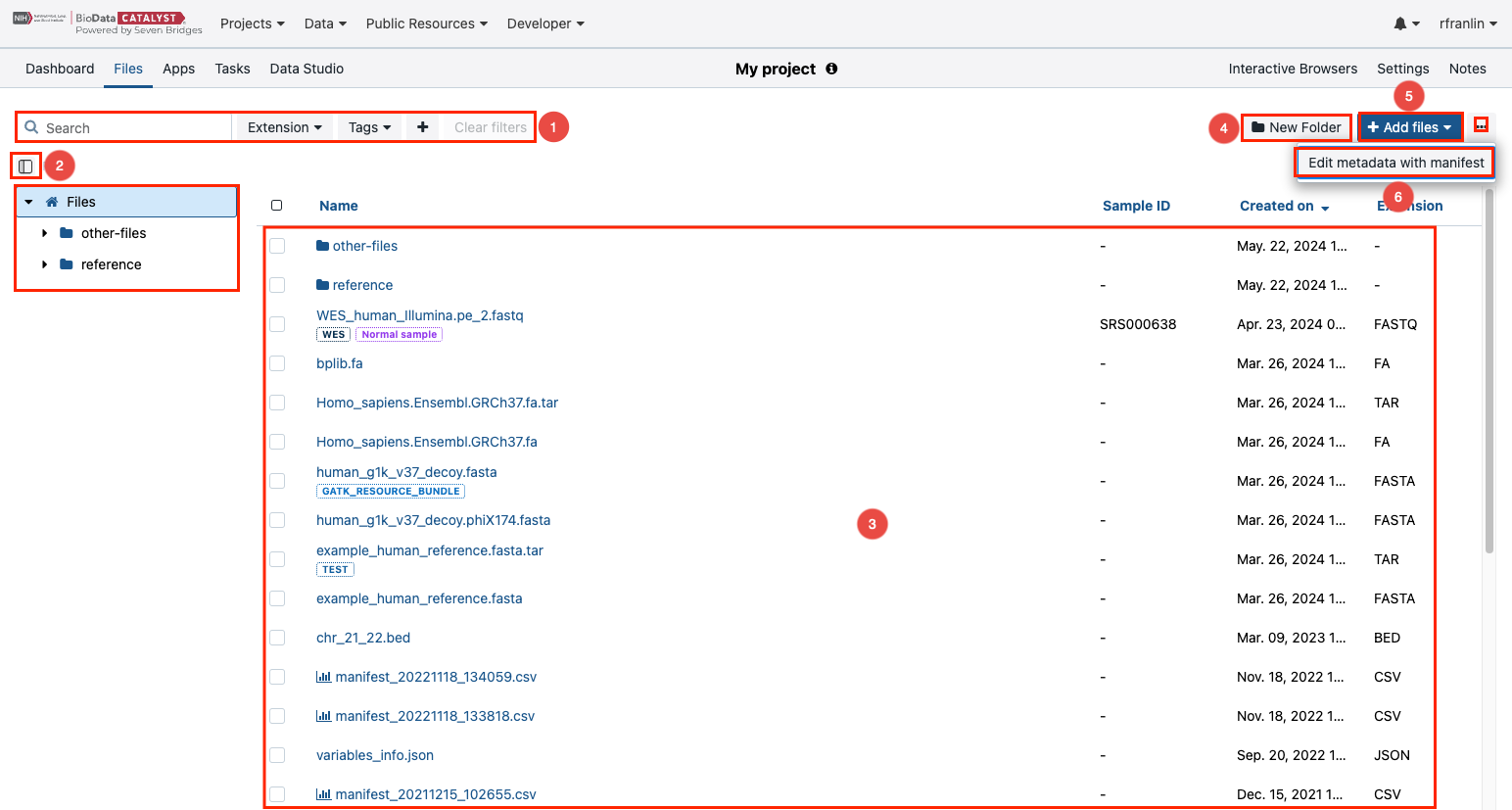Click the other-files folder icon in tree
The width and height of the screenshot is (1512, 810).
[x=67, y=233]
